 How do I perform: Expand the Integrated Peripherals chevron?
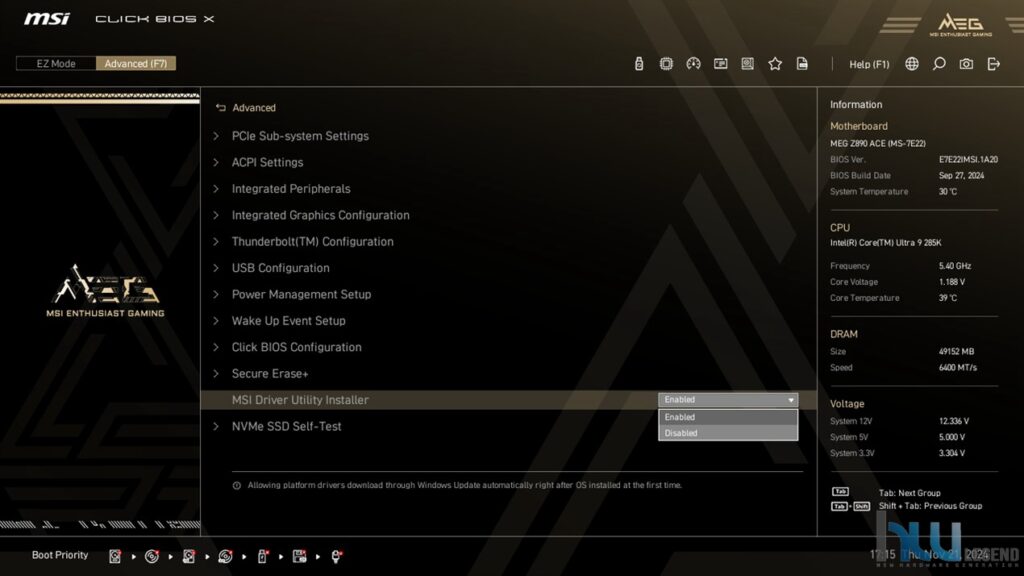click(216, 189)
